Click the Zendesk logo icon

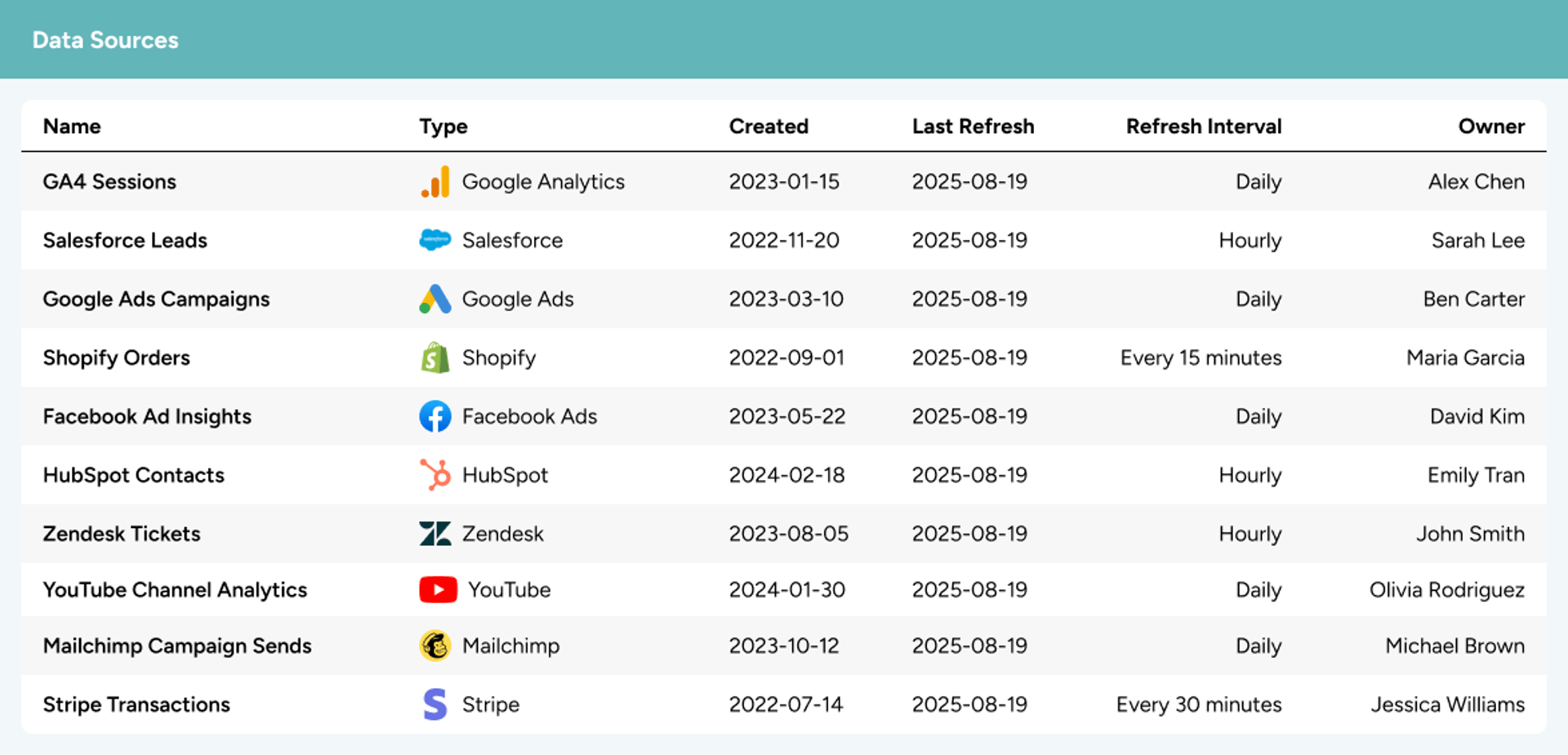click(x=434, y=534)
